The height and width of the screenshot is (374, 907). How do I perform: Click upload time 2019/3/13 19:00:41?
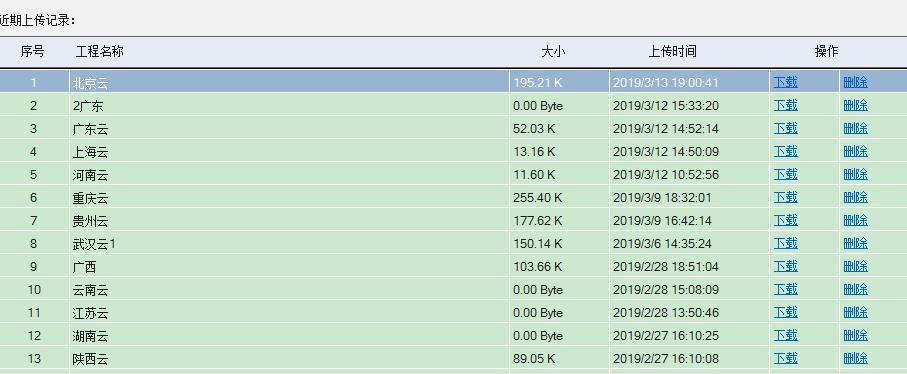pos(666,83)
